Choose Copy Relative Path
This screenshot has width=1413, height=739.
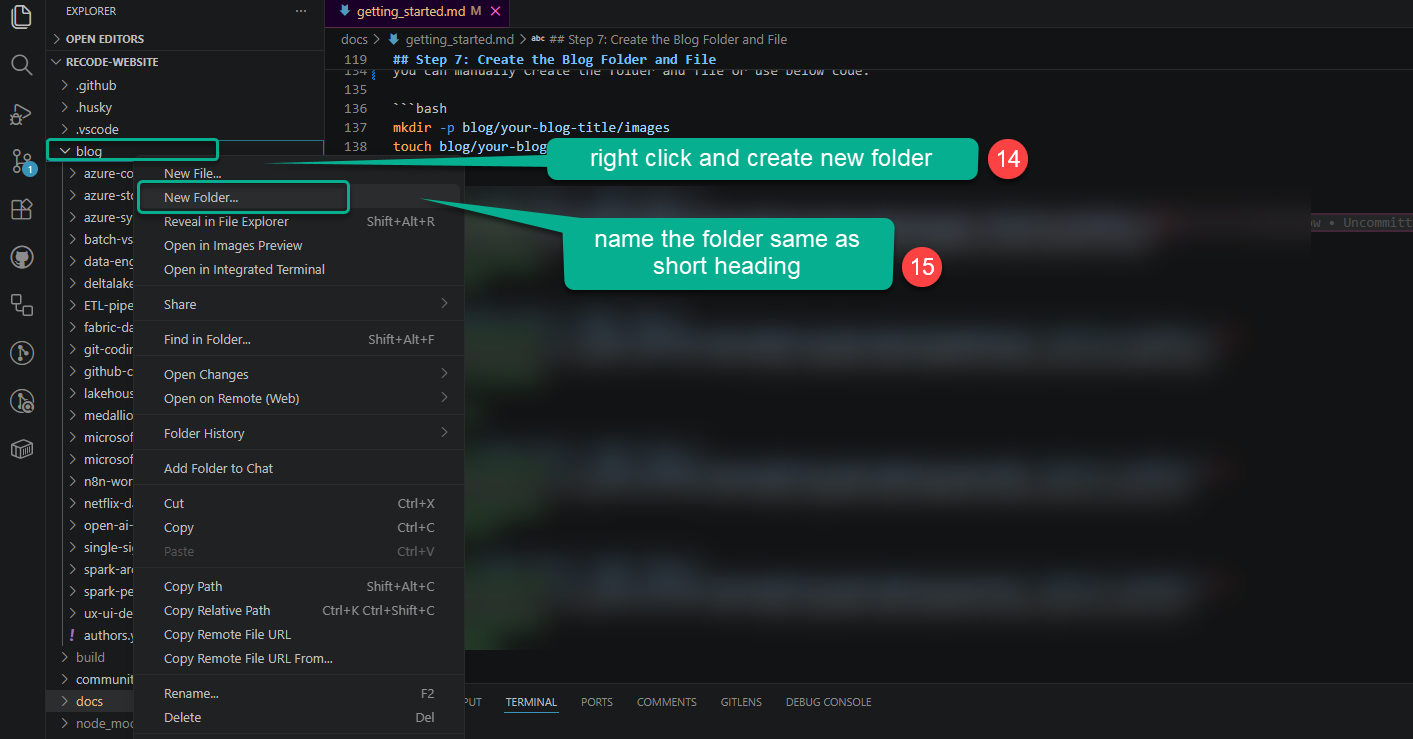(299, 611)
